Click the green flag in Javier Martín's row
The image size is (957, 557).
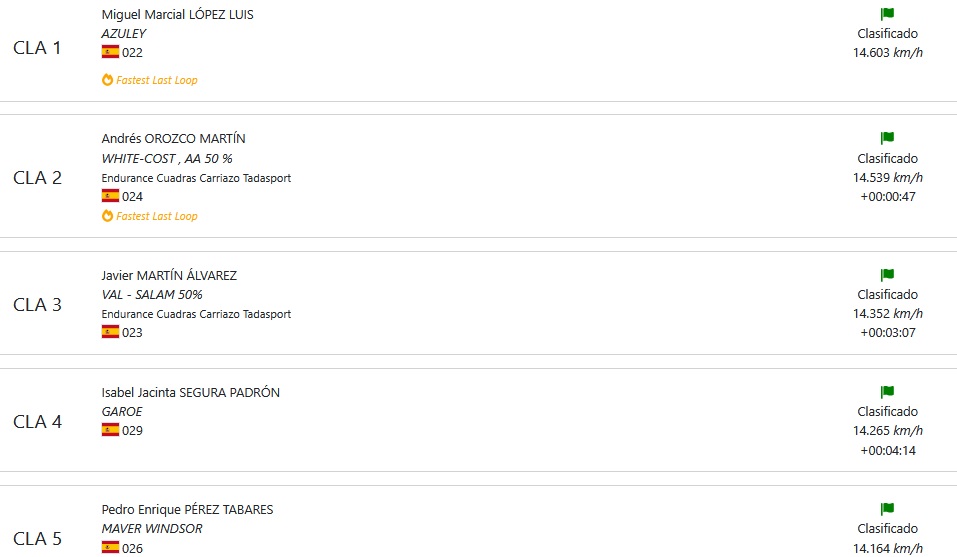click(887, 275)
